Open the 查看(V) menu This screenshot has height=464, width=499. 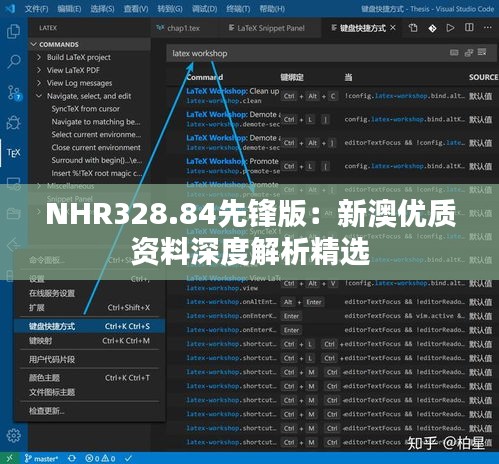pos(136,9)
